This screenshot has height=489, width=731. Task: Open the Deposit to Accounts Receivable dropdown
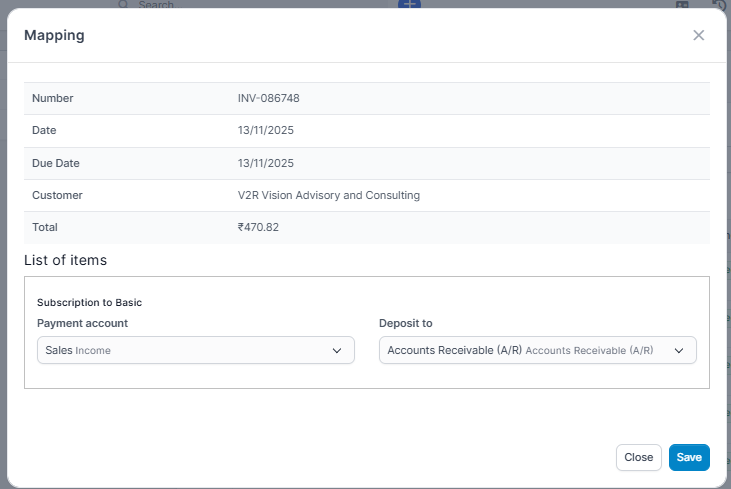tap(525, 351)
